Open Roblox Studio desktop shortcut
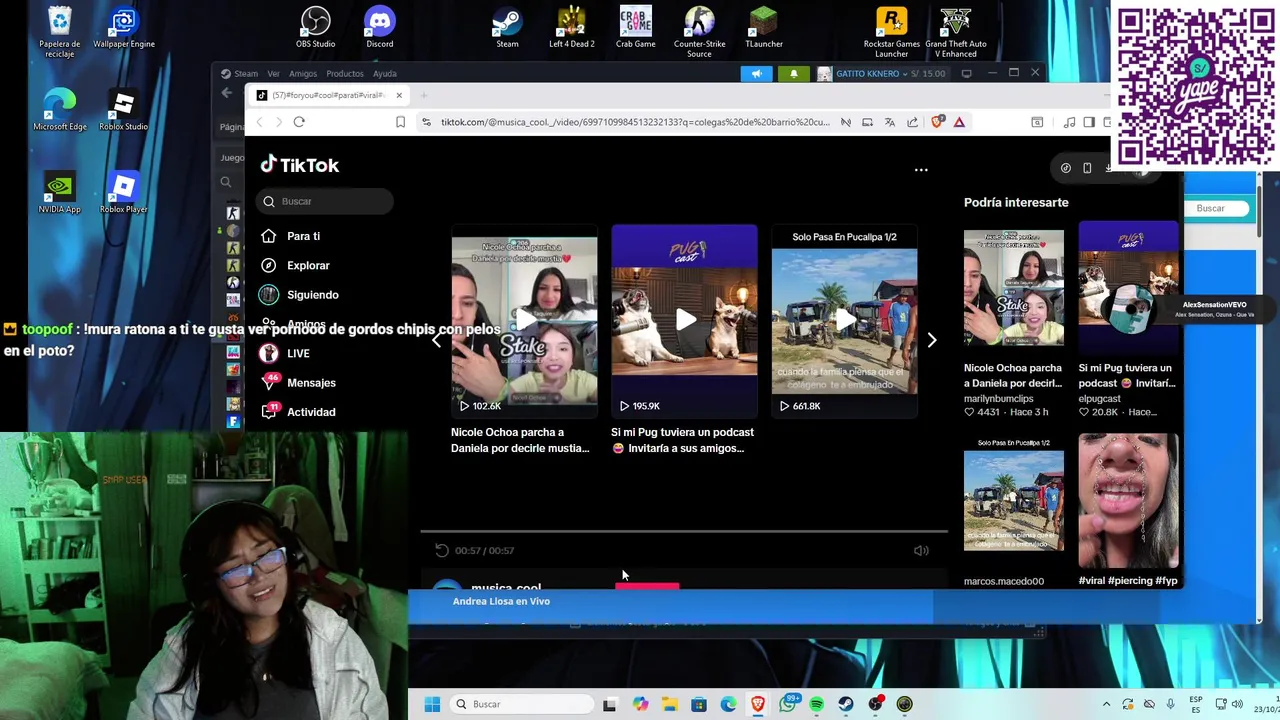 pos(123,110)
